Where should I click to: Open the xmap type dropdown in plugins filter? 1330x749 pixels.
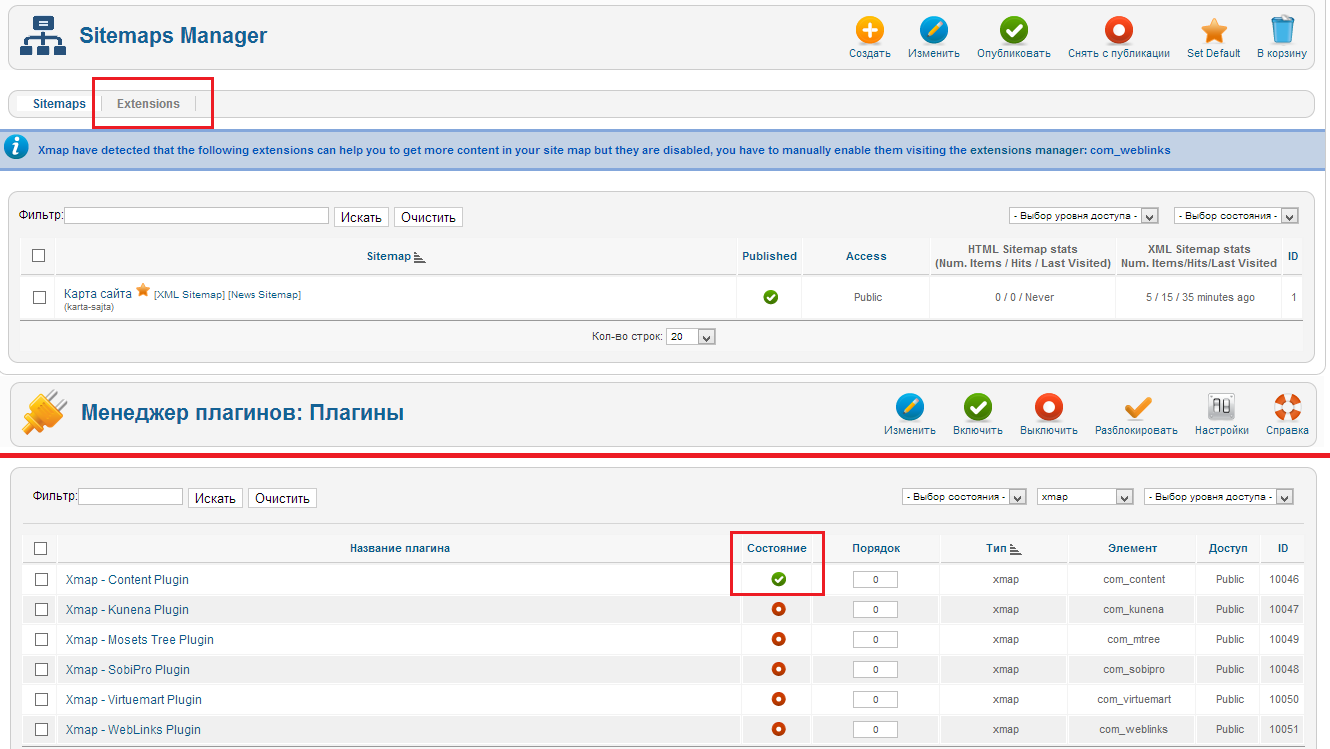[x=1085, y=497]
